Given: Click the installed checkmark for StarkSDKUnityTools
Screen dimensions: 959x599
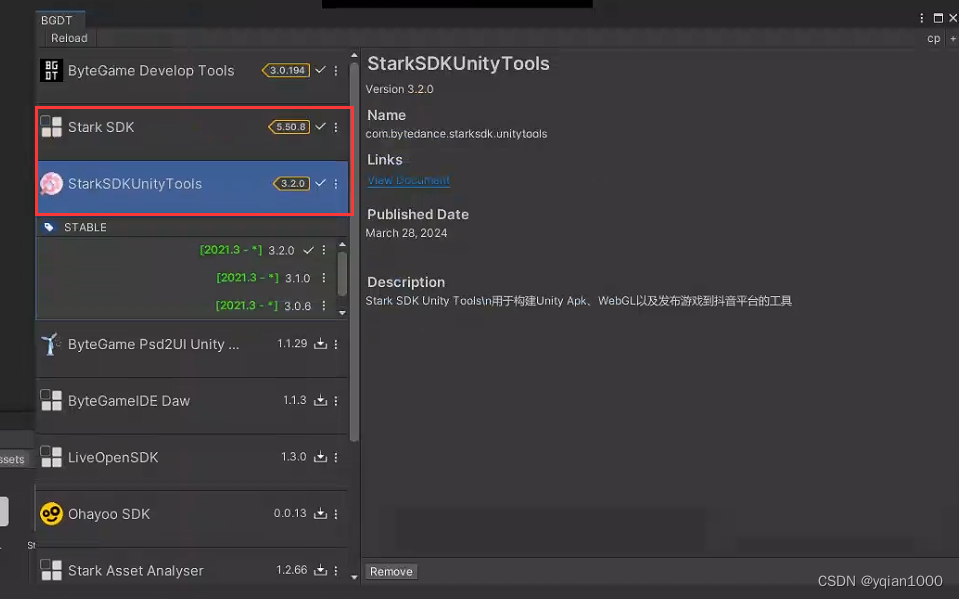Looking at the screenshot, I should pos(320,183).
